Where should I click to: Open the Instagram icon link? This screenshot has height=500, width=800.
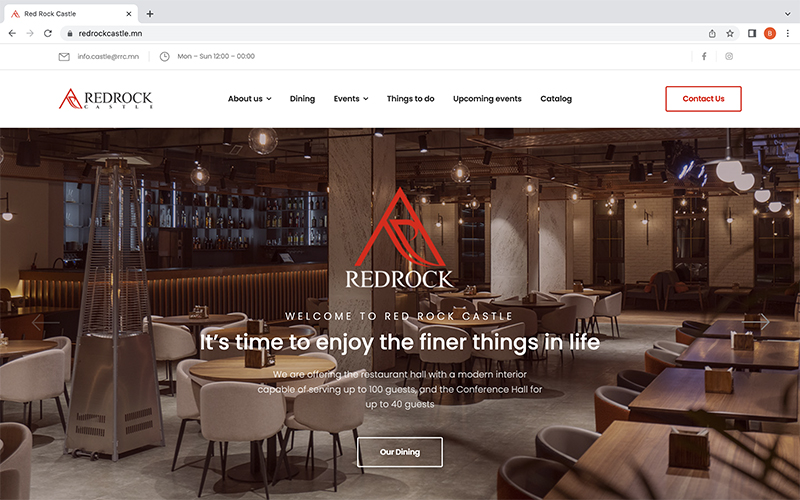tap(729, 56)
